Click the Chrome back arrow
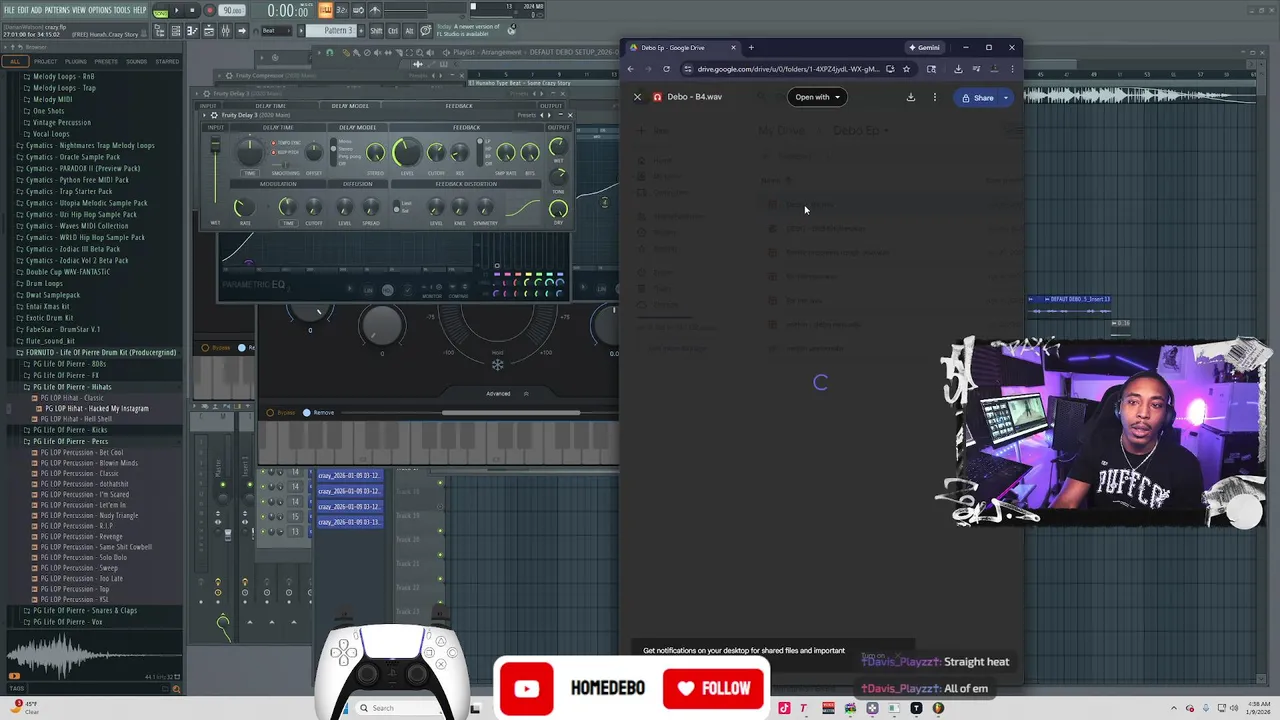Image resolution: width=1280 pixels, height=720 pixels. click(x=630, y=69)
